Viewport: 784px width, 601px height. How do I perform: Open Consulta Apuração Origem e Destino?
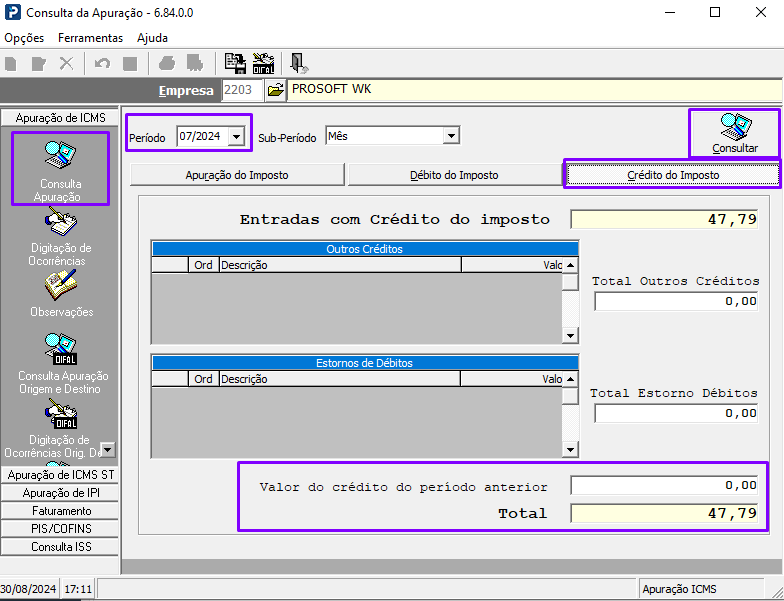tap(62, 363)
